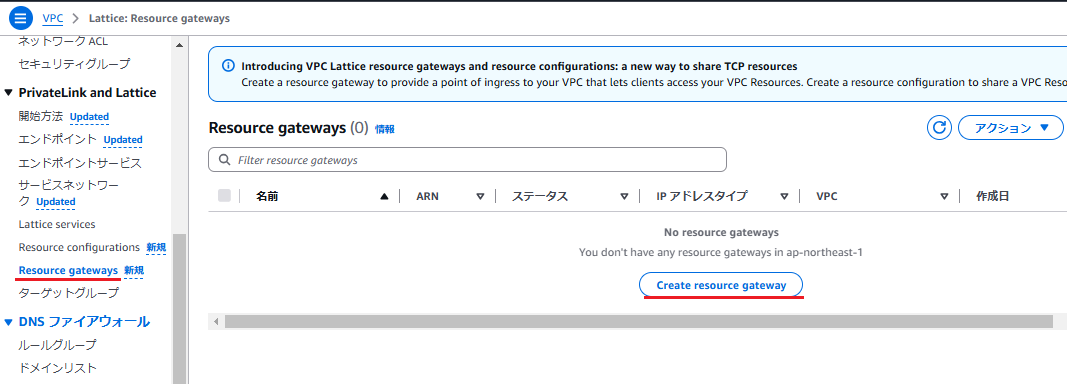Click the horizontal scrollbar left arrow
1067x384 pixels.
[x=216, y=321]
